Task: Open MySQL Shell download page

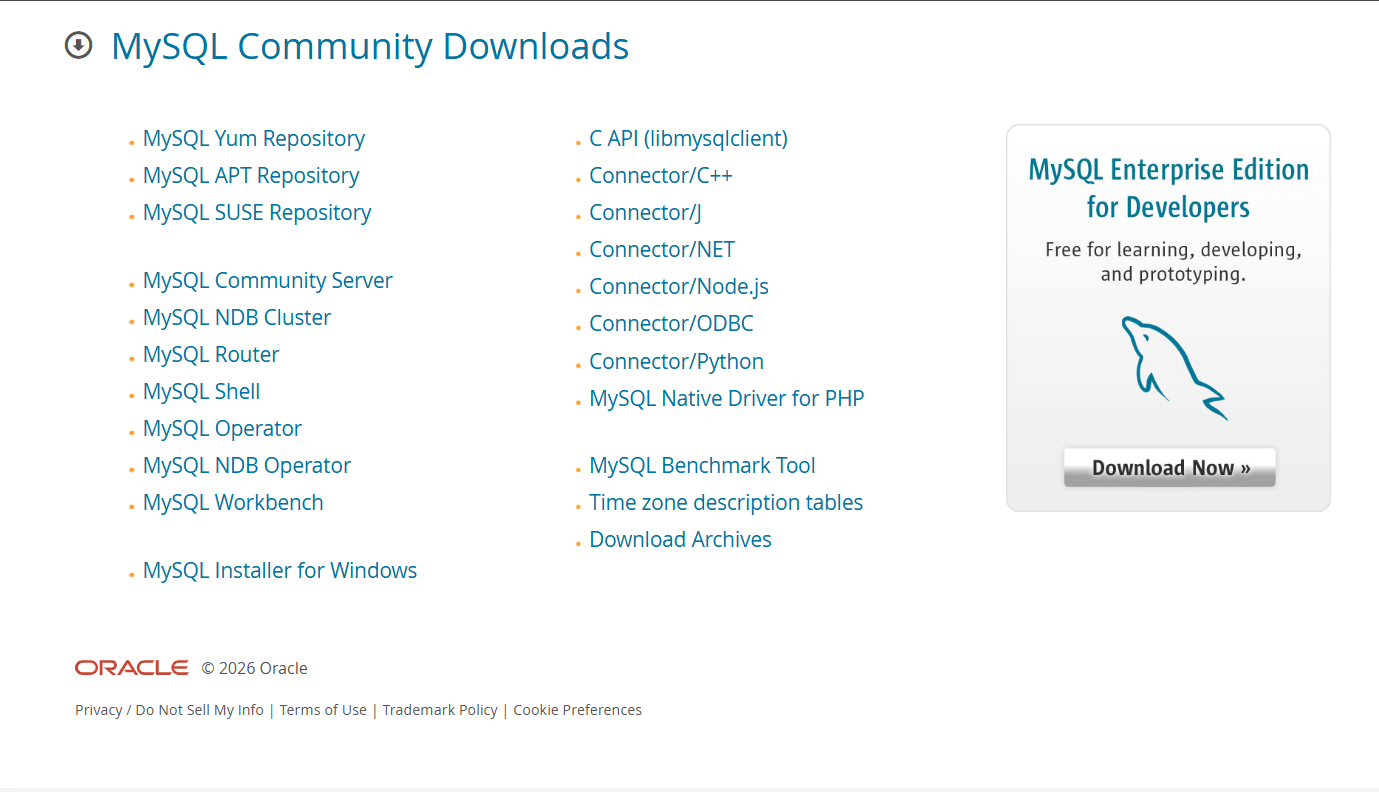Action: (x=202, y=391)
